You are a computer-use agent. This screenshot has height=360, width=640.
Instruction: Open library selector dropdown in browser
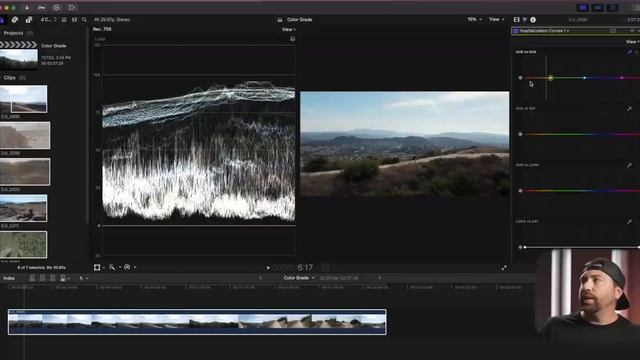(x=48, y=20)
